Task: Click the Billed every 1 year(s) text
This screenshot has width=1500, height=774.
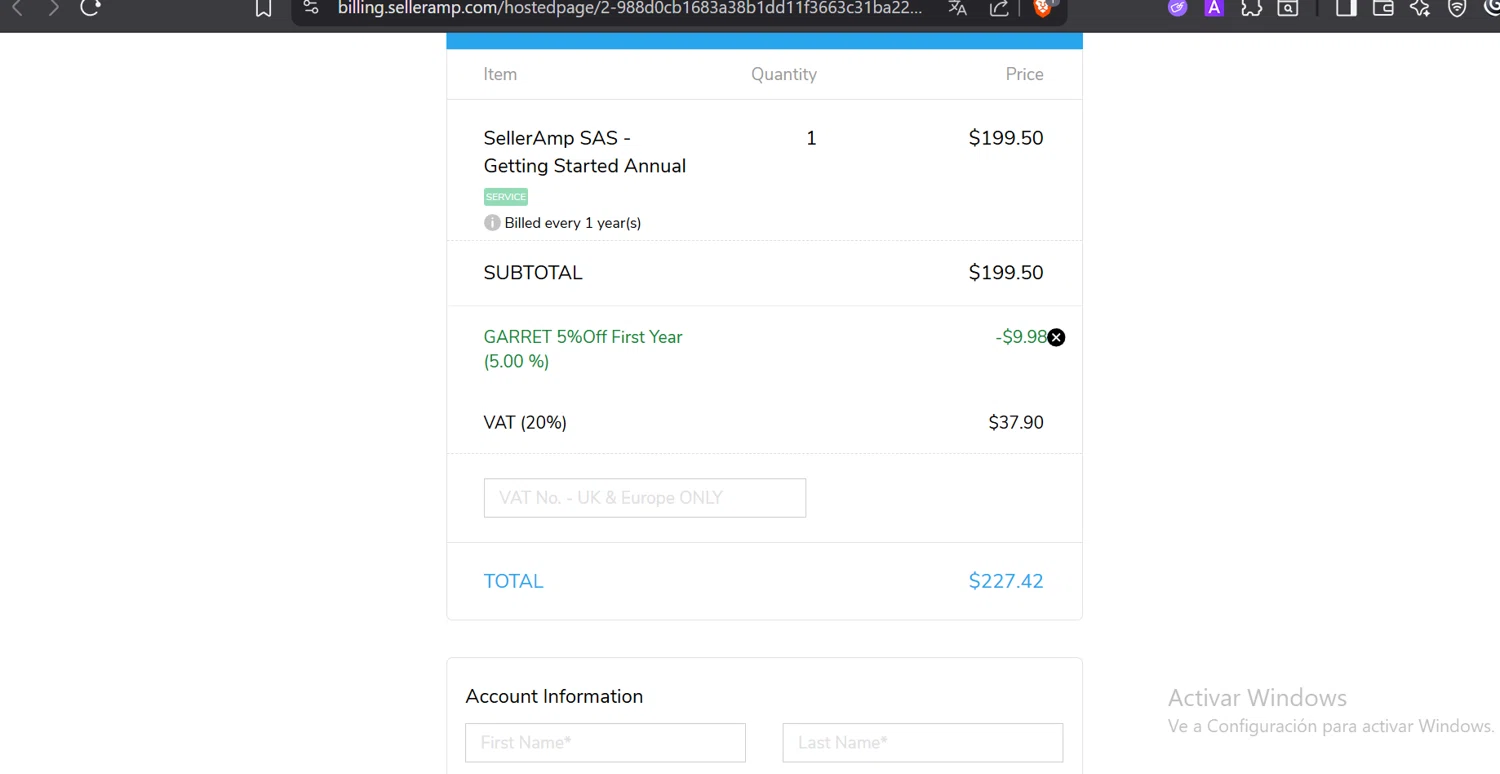Action: point(573,223)
